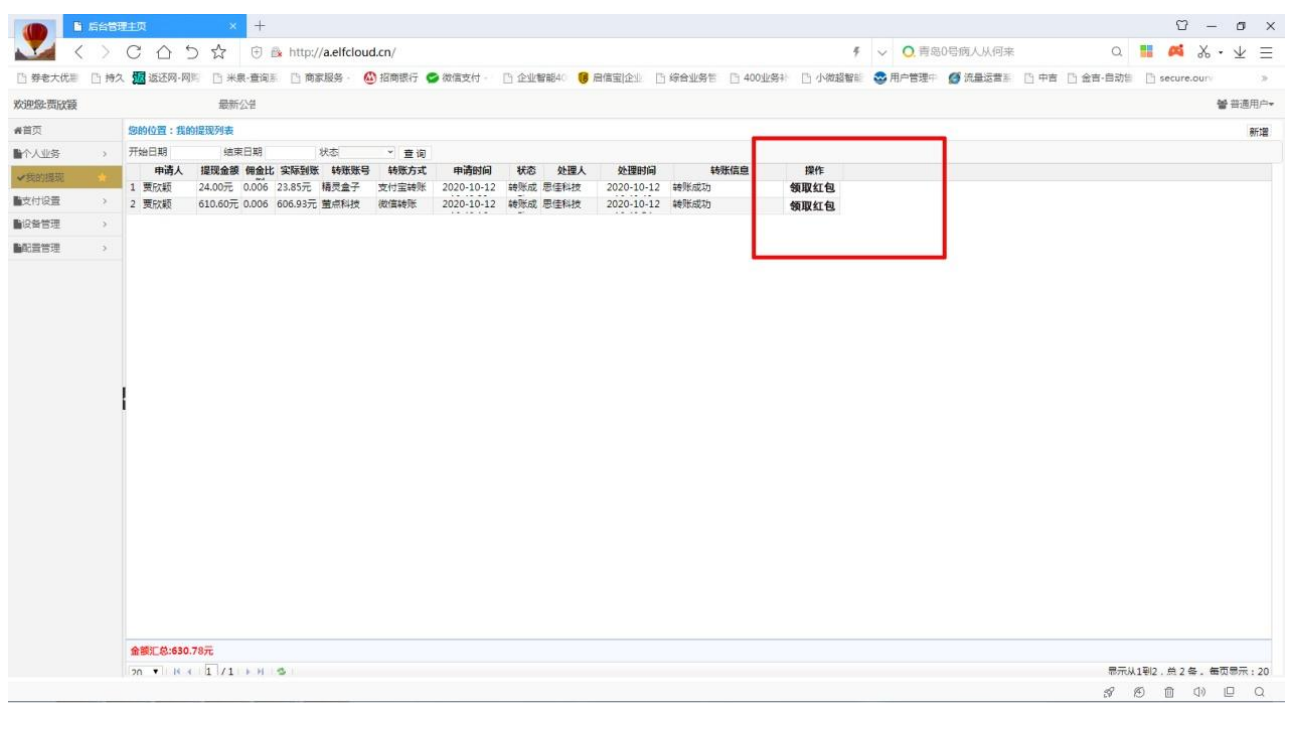Expand the 设备管理 sidebar menu

coord(60,225)
